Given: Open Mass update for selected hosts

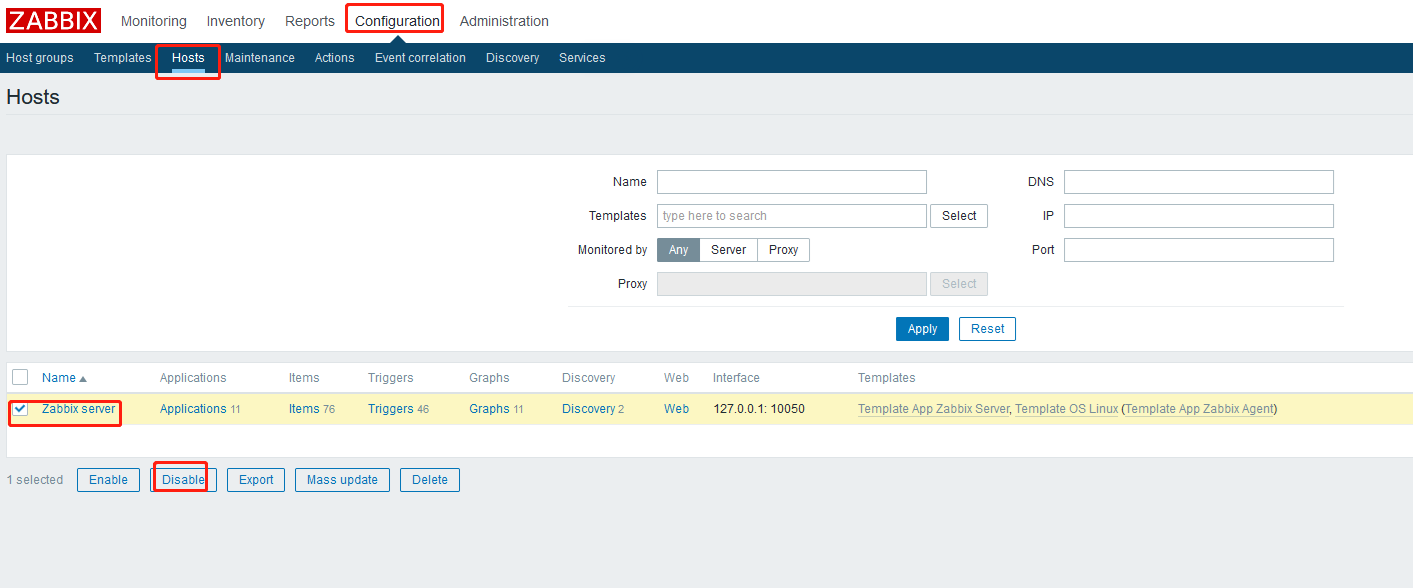Looking at the screenshot, I should (342, 480).
